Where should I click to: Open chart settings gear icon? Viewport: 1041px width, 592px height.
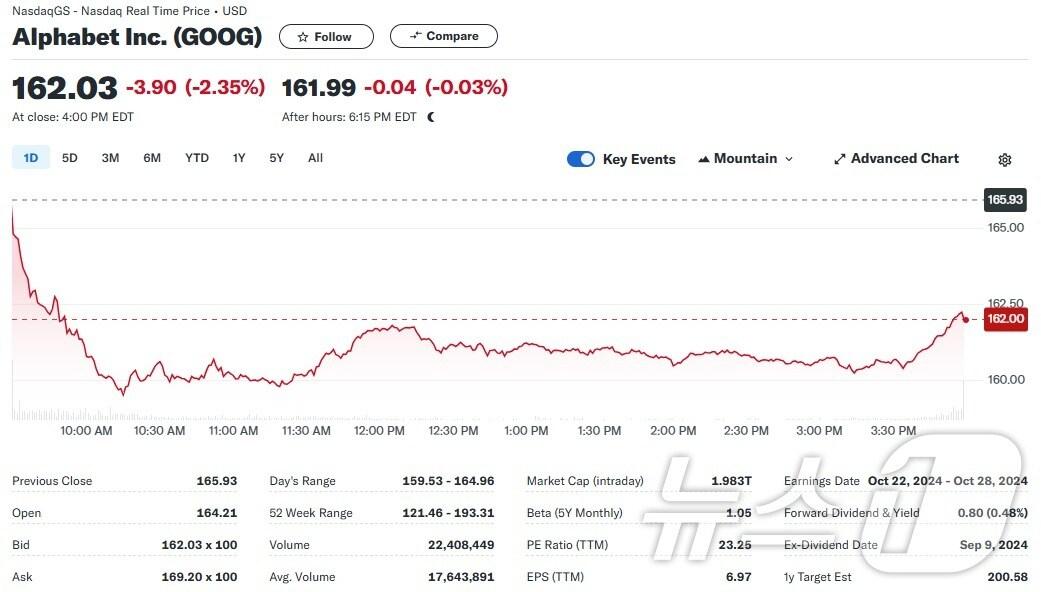pyautogui.click(x=1005, y=160)
